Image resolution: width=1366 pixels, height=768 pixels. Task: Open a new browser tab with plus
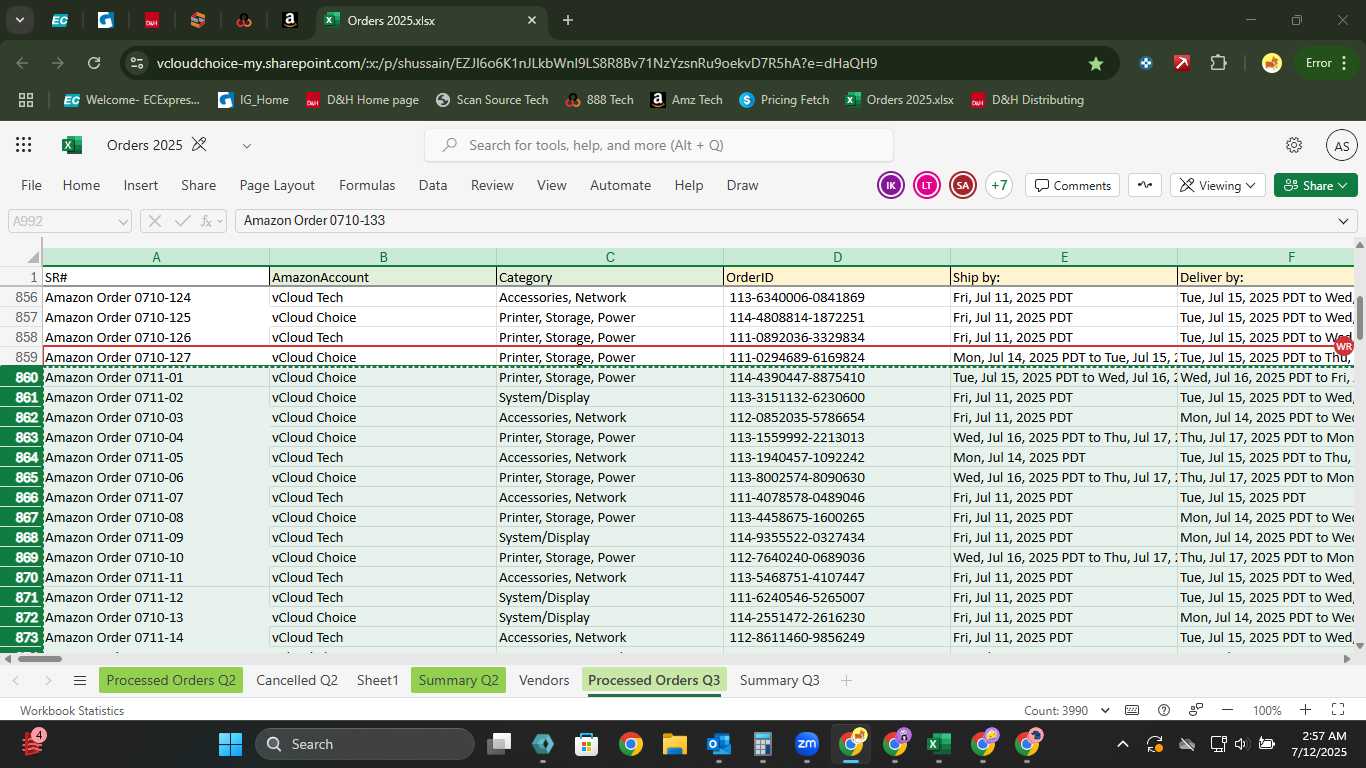tap(568, 20)
